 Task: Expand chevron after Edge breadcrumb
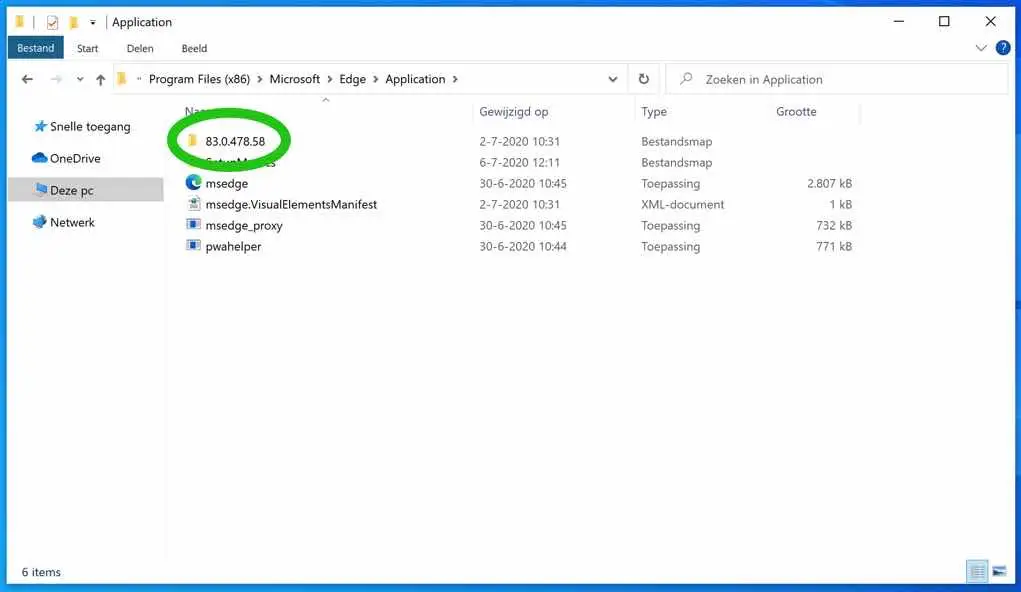click(x=376, y=79)
